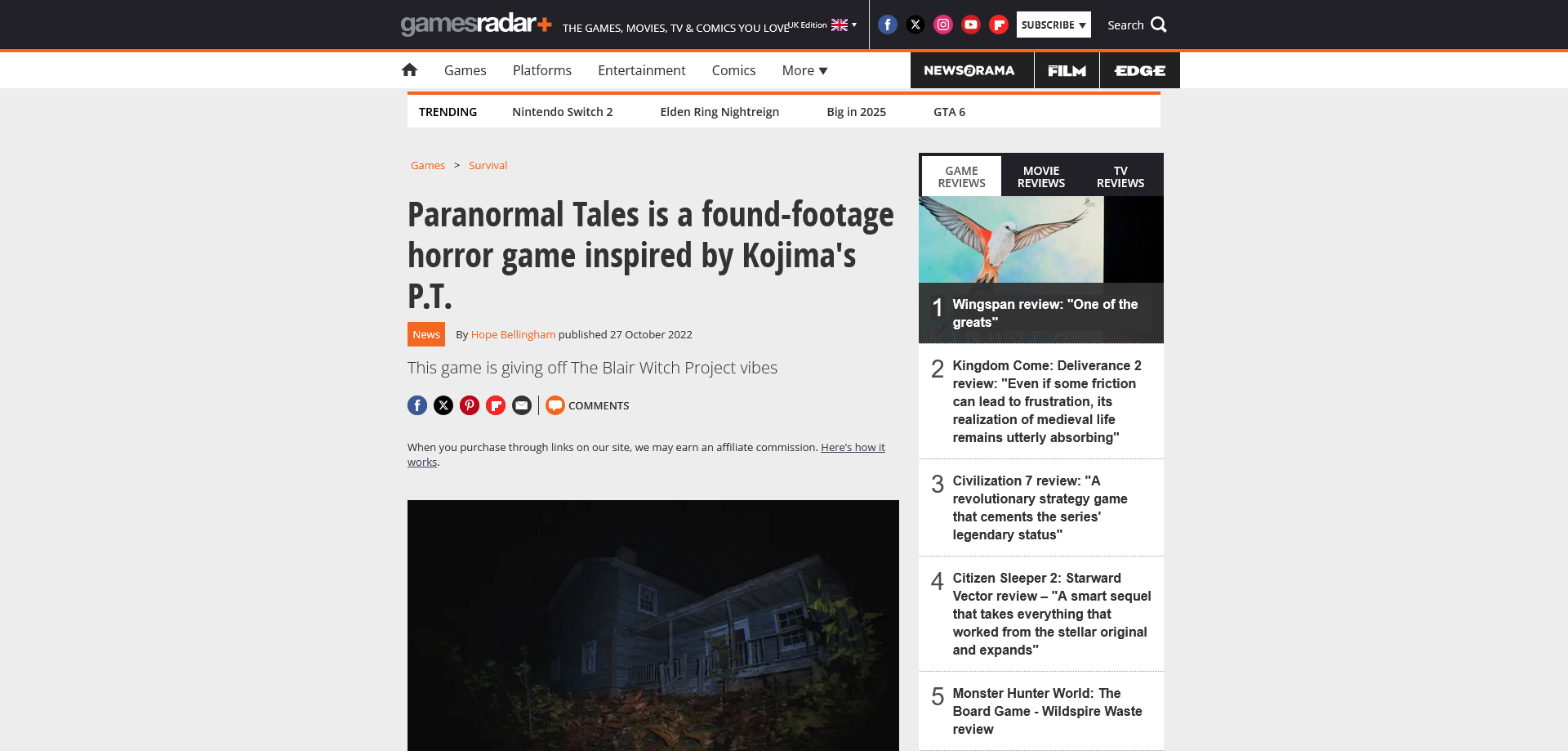1568x751 pixels.
Task: Open the Instagram icon in header
Action: (943, 25)
